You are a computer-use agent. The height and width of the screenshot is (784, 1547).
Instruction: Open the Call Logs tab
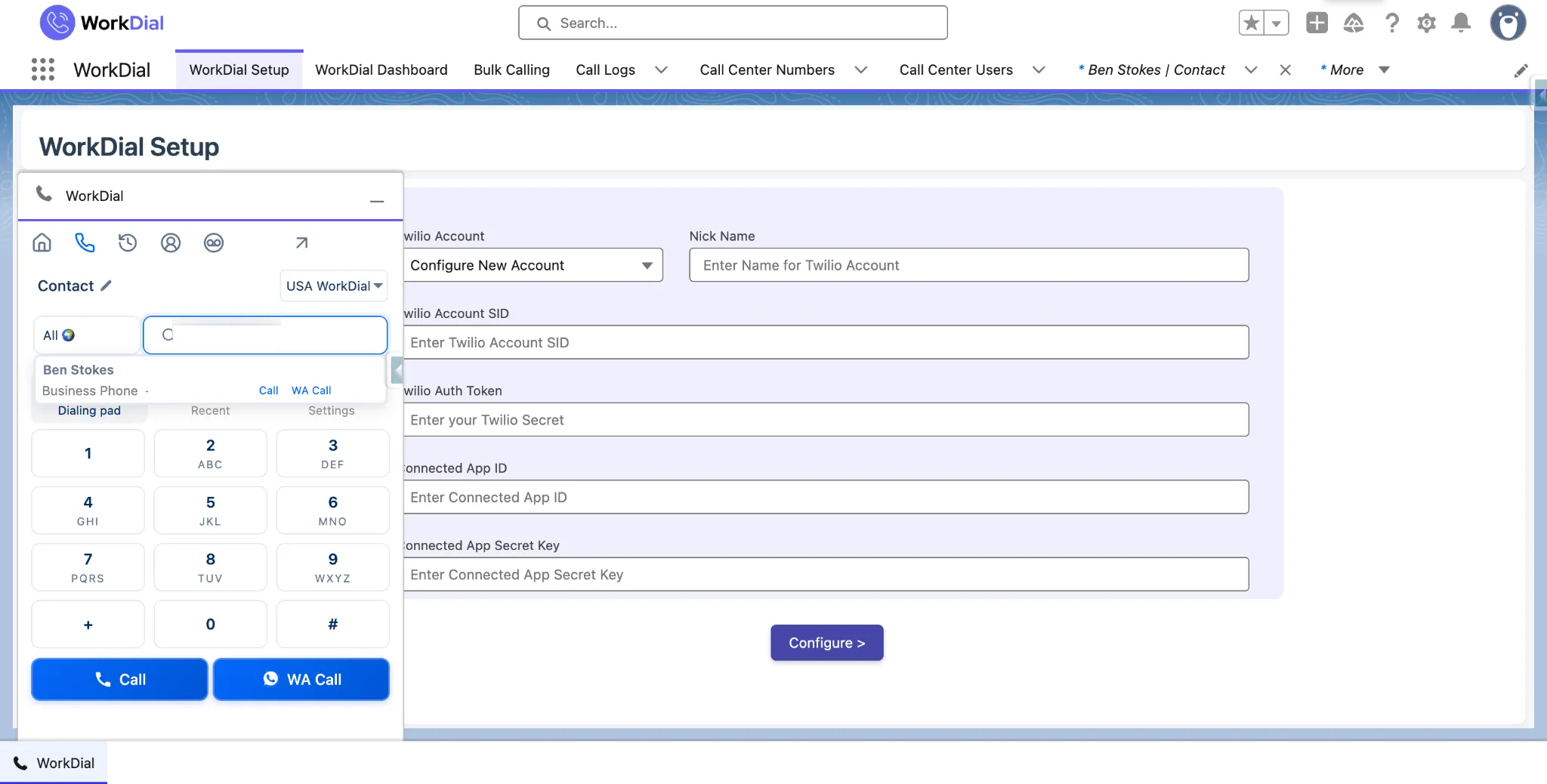pos(605,69)
